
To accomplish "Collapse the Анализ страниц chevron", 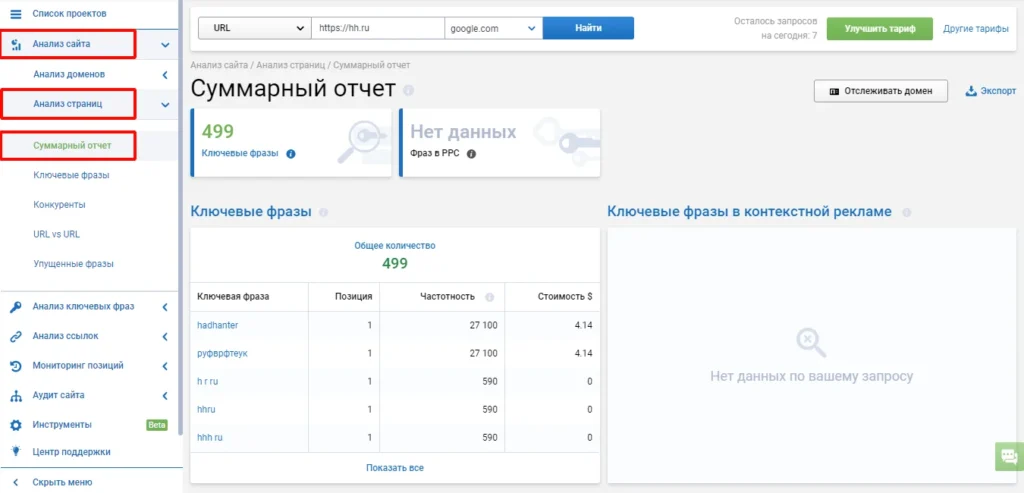I will coord(165,104).
